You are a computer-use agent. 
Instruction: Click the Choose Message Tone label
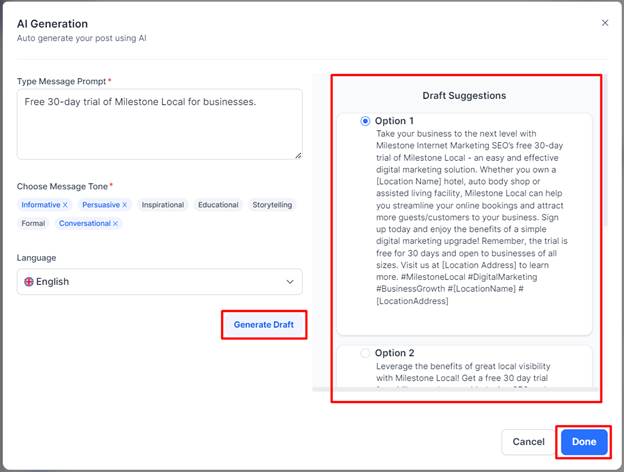62,186
